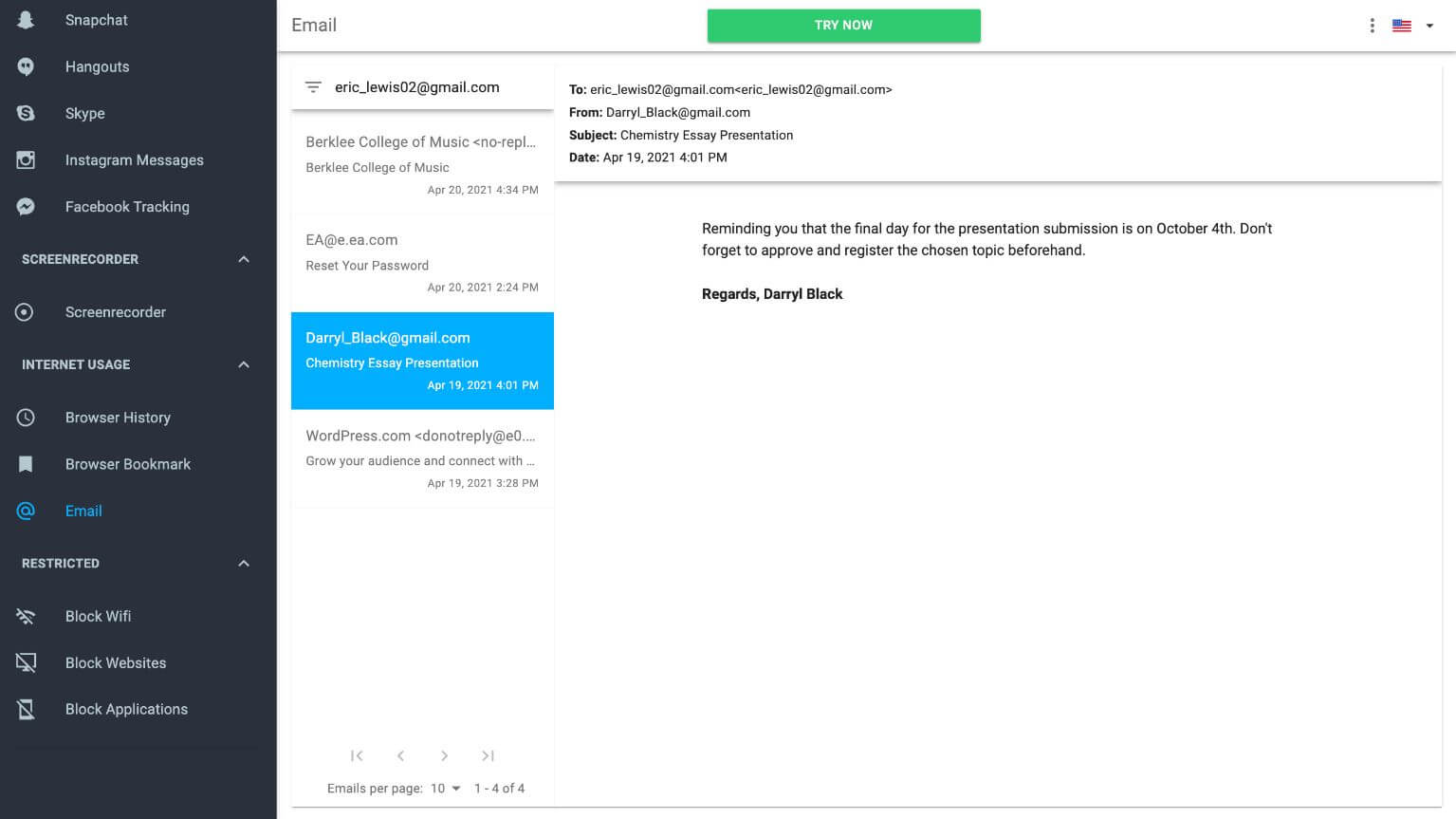The image size is (1456, 819).
Task: Click the green TRY NOW button
Action: (843, 26)
